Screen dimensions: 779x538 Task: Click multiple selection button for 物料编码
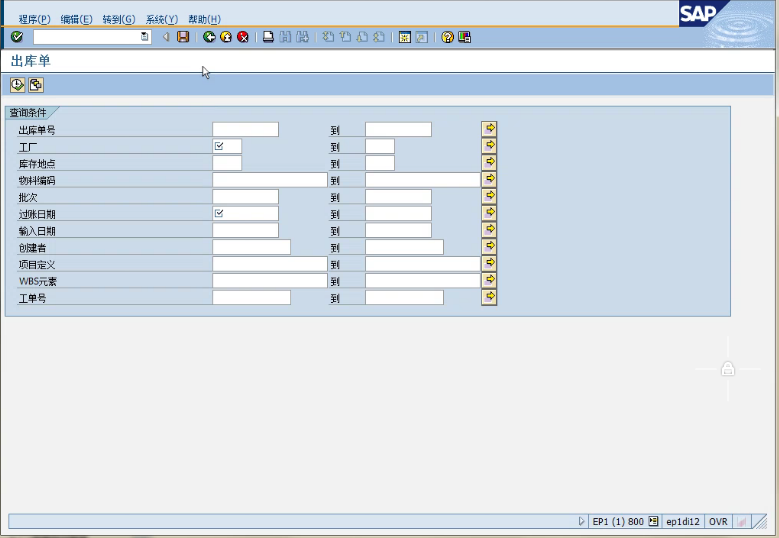click(489, 180)
